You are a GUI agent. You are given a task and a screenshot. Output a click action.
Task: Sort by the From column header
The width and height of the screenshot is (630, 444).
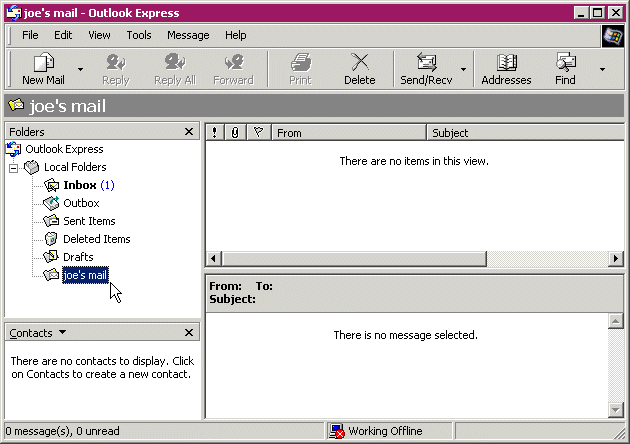coord(349,132)
